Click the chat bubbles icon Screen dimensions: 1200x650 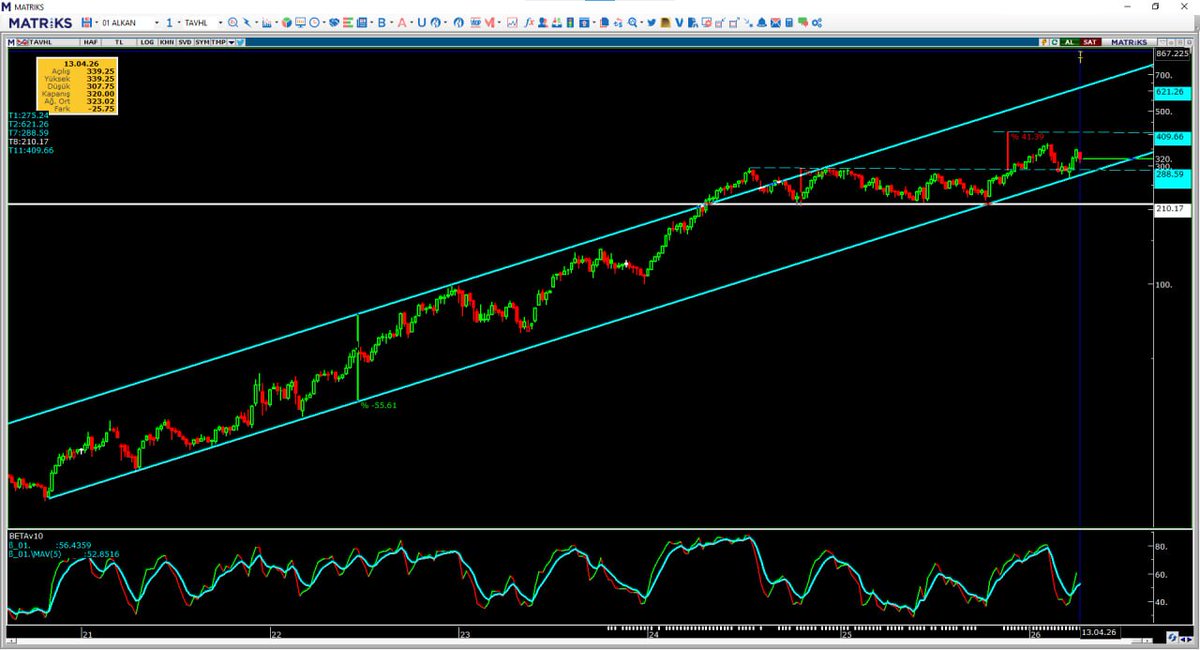[x=802, y=22]
